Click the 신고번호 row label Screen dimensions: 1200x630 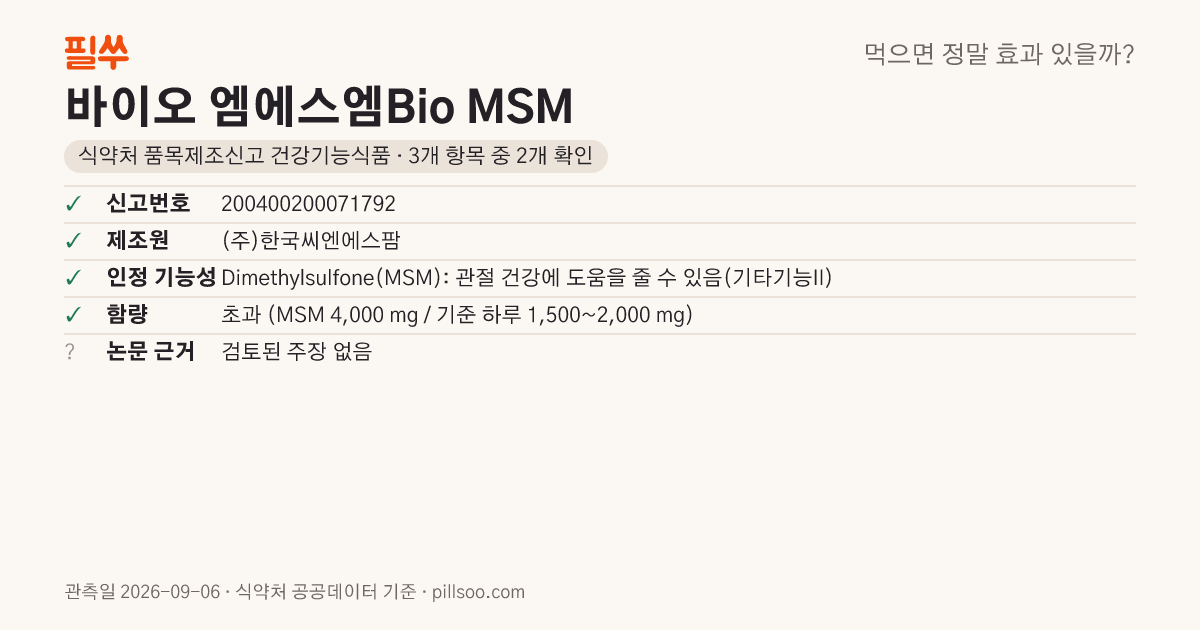click(x=148, y=204)
